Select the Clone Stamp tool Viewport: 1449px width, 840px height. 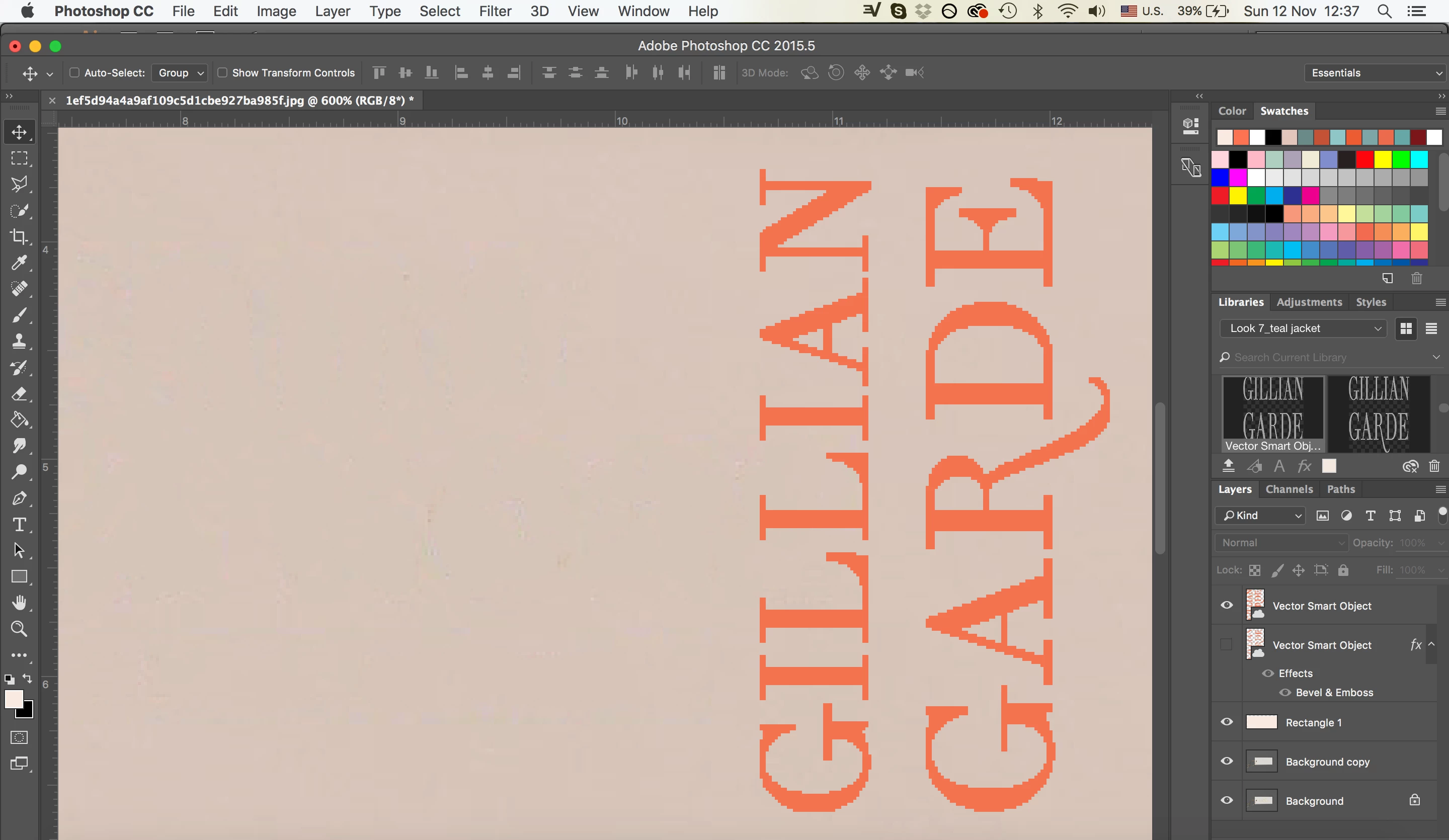19,342
